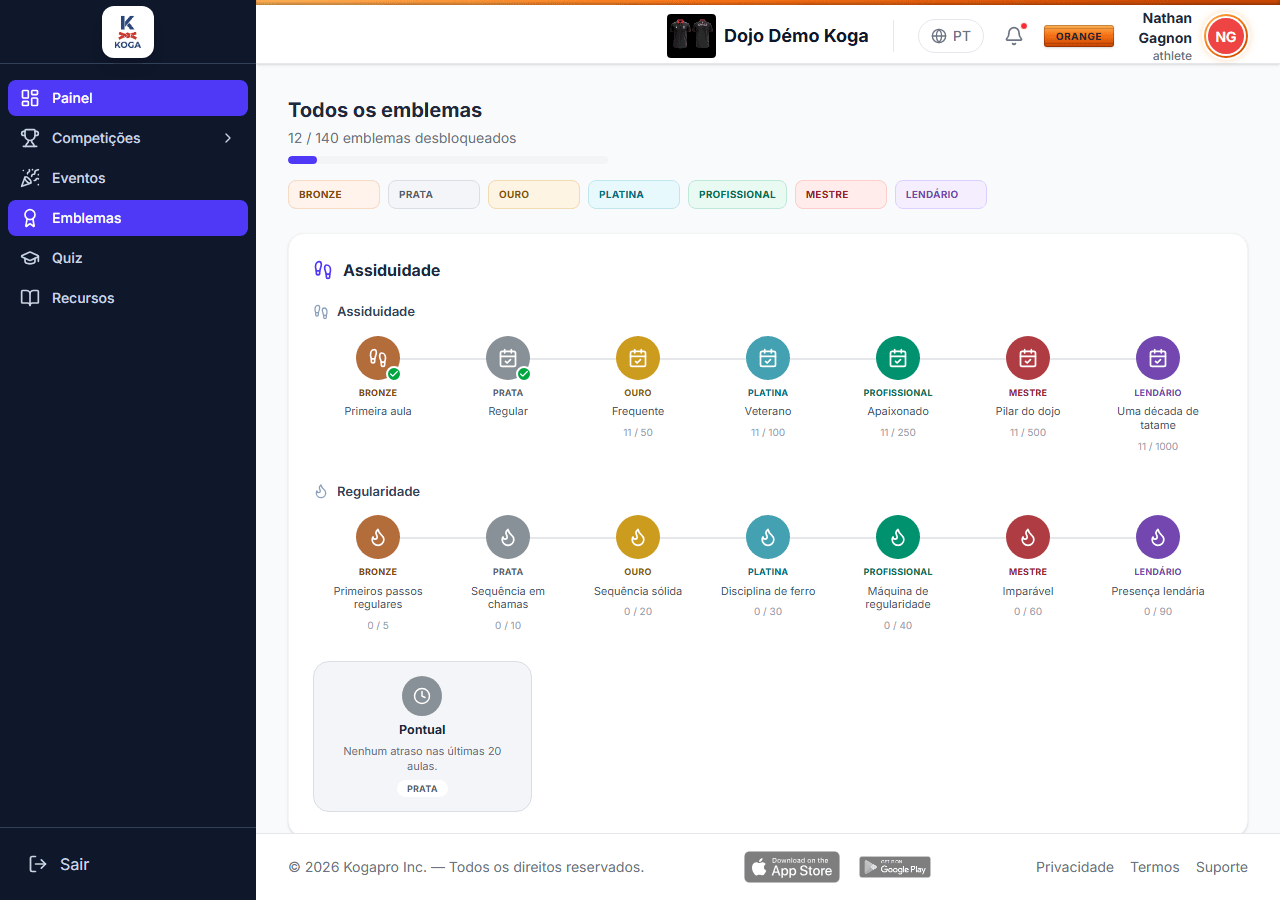Click the Google Play download button

pos(895,867)
